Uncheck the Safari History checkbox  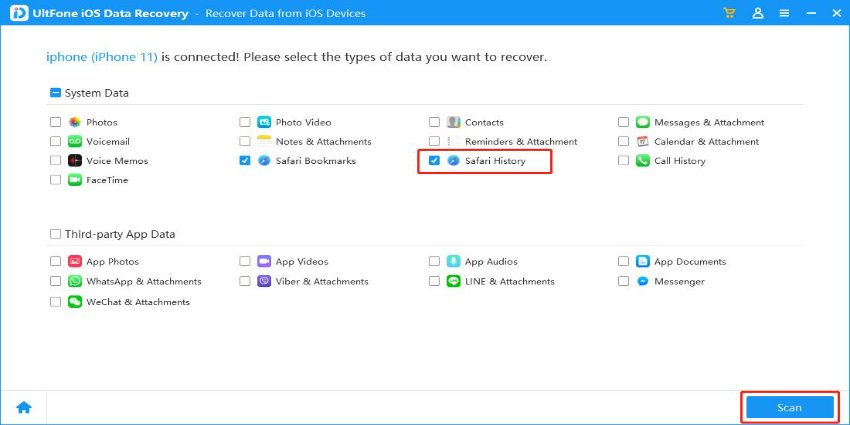click(x=434, y=160)
